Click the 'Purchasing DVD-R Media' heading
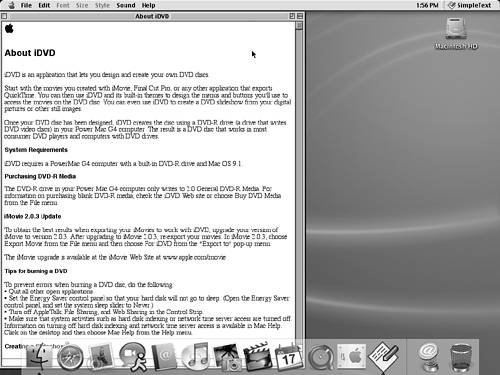The height and width of the screenshot is (375, 500). click(40, 176)
